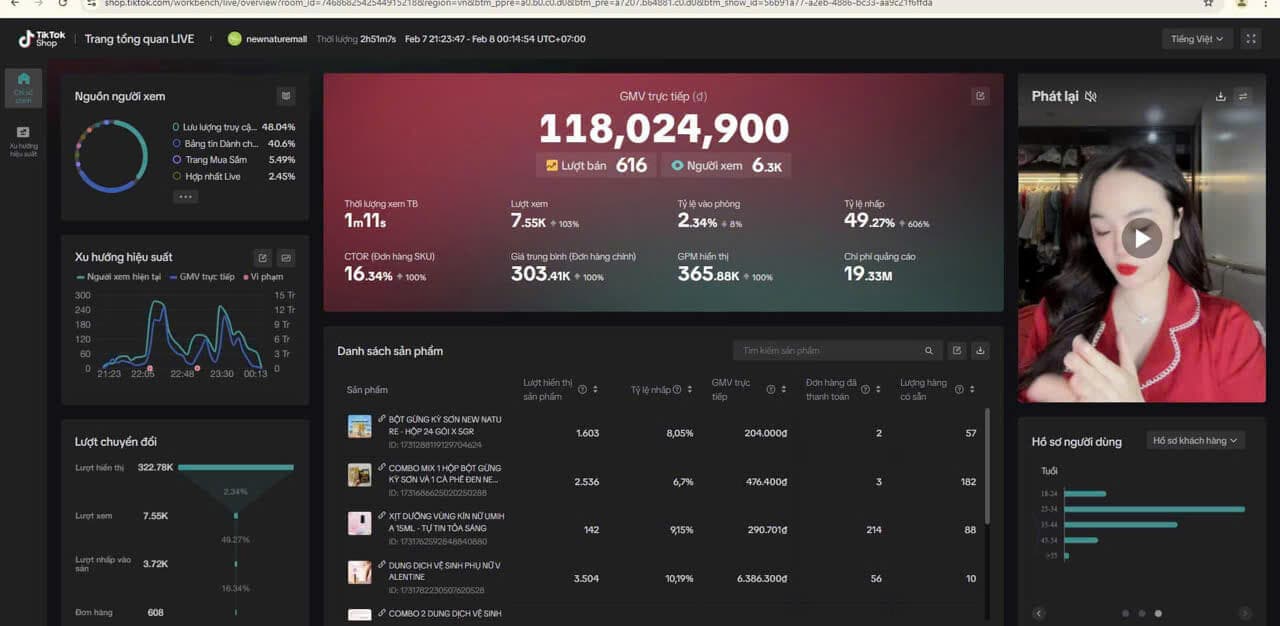Screen dimensions: 1280x626
Task: Toggle Người xem hiện tại chart legend
Action: pos(118,277)
